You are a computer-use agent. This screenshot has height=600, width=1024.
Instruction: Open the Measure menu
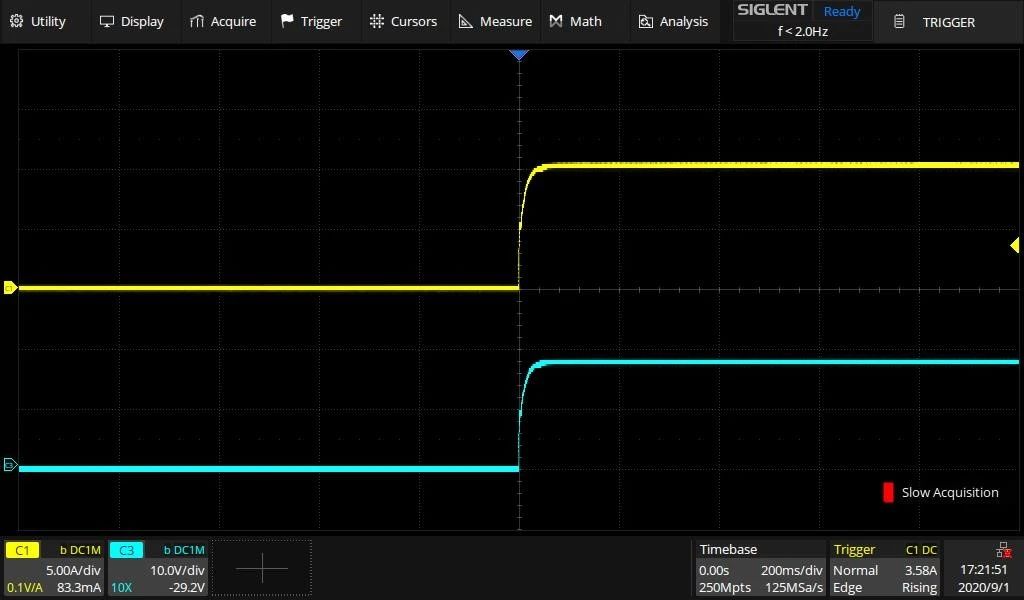click(495, 21)
